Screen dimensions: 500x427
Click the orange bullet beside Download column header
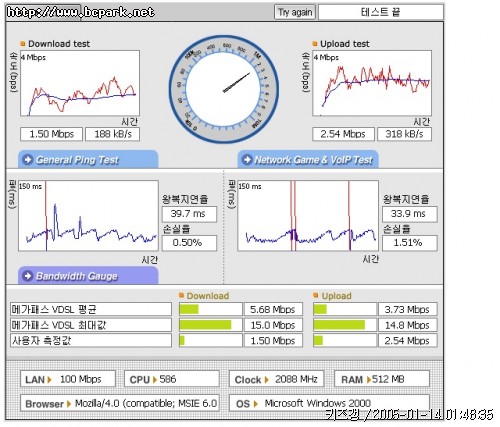click(x=181, y=295)
